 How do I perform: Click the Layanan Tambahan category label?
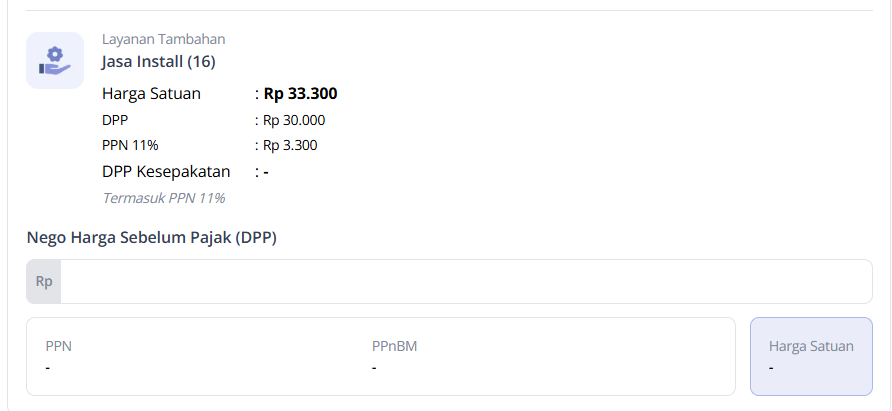(163, 39)
